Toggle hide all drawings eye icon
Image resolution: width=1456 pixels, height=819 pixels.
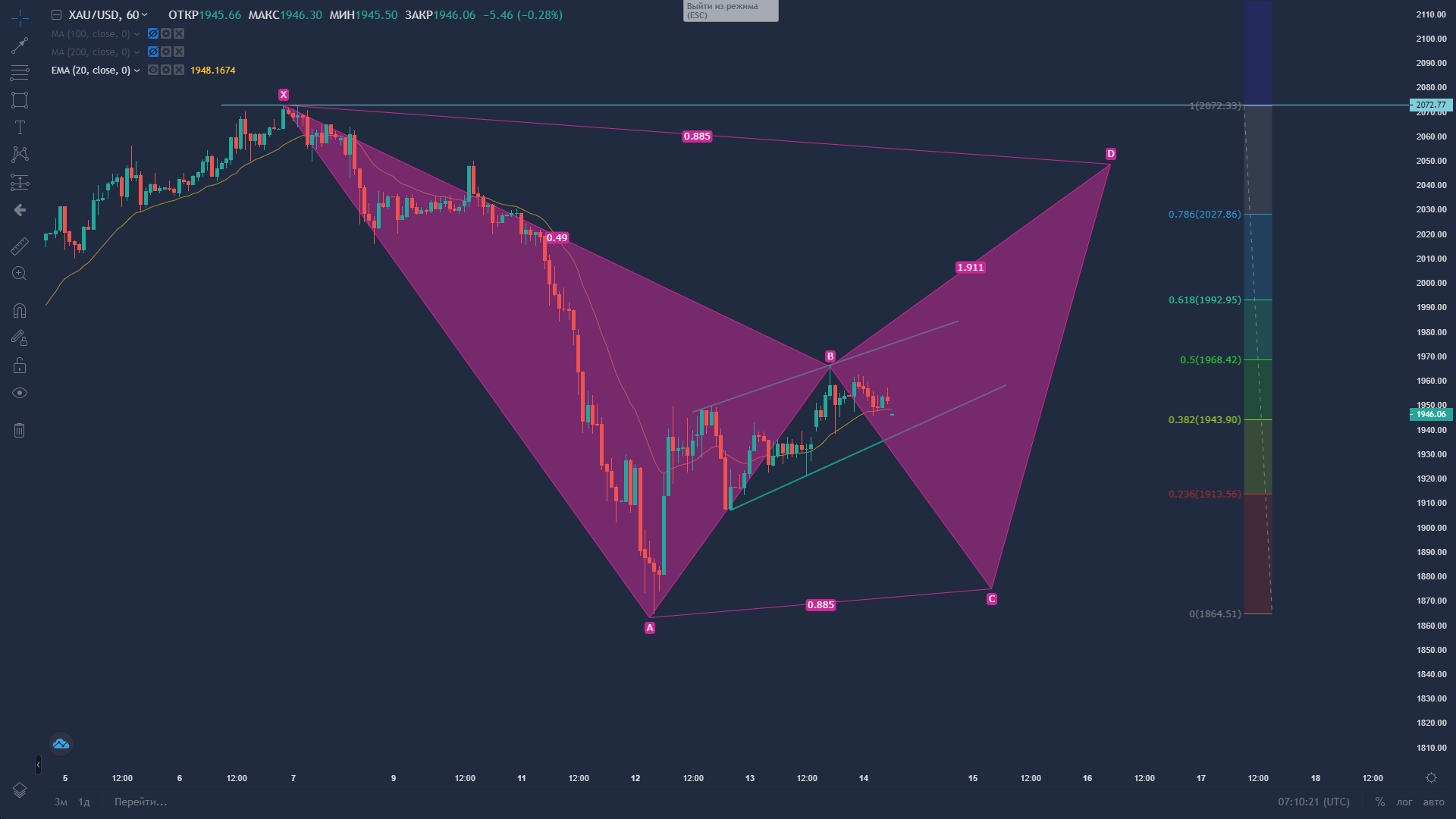tap(20, 393)
